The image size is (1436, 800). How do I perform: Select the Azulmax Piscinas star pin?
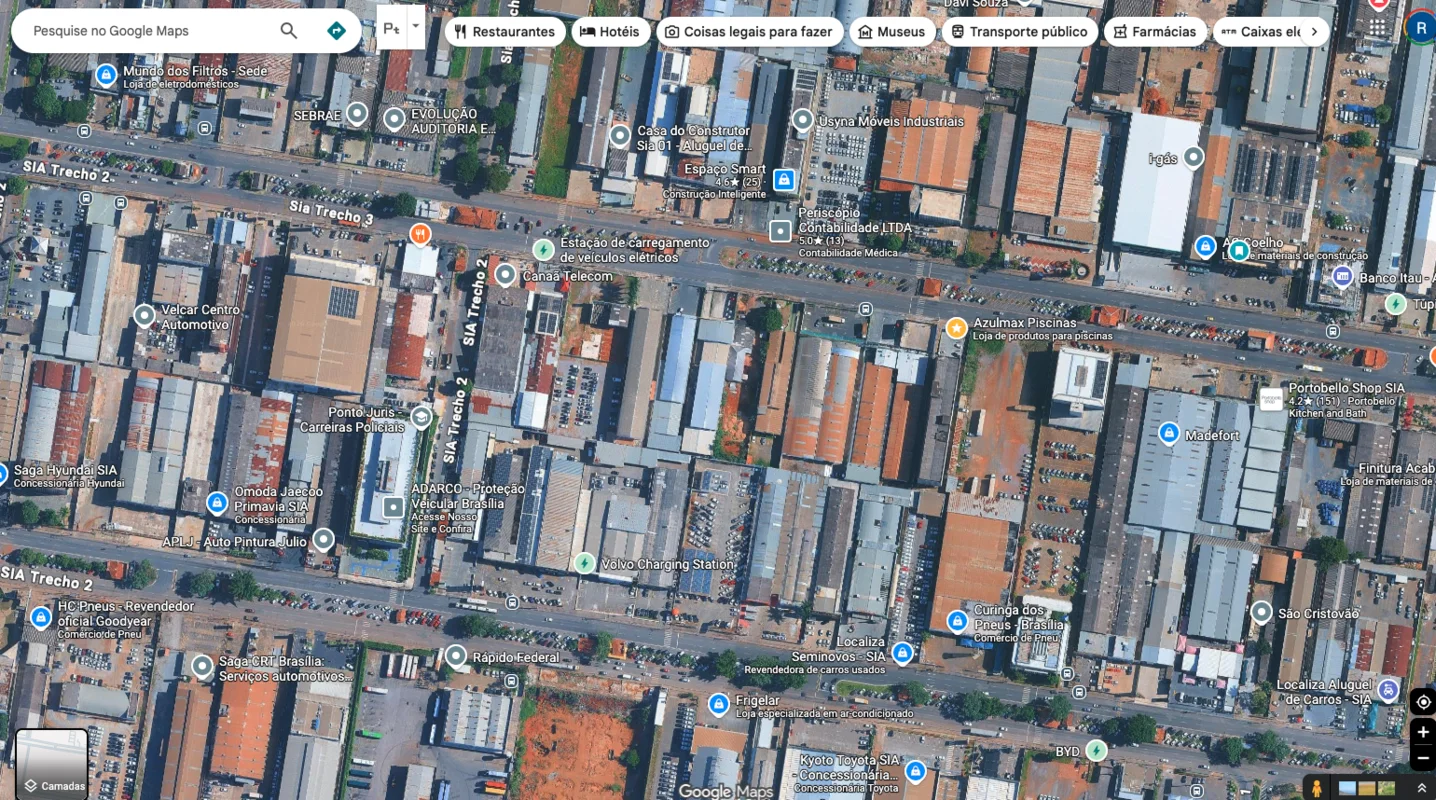pyautogui.click(x=956, y=328)
